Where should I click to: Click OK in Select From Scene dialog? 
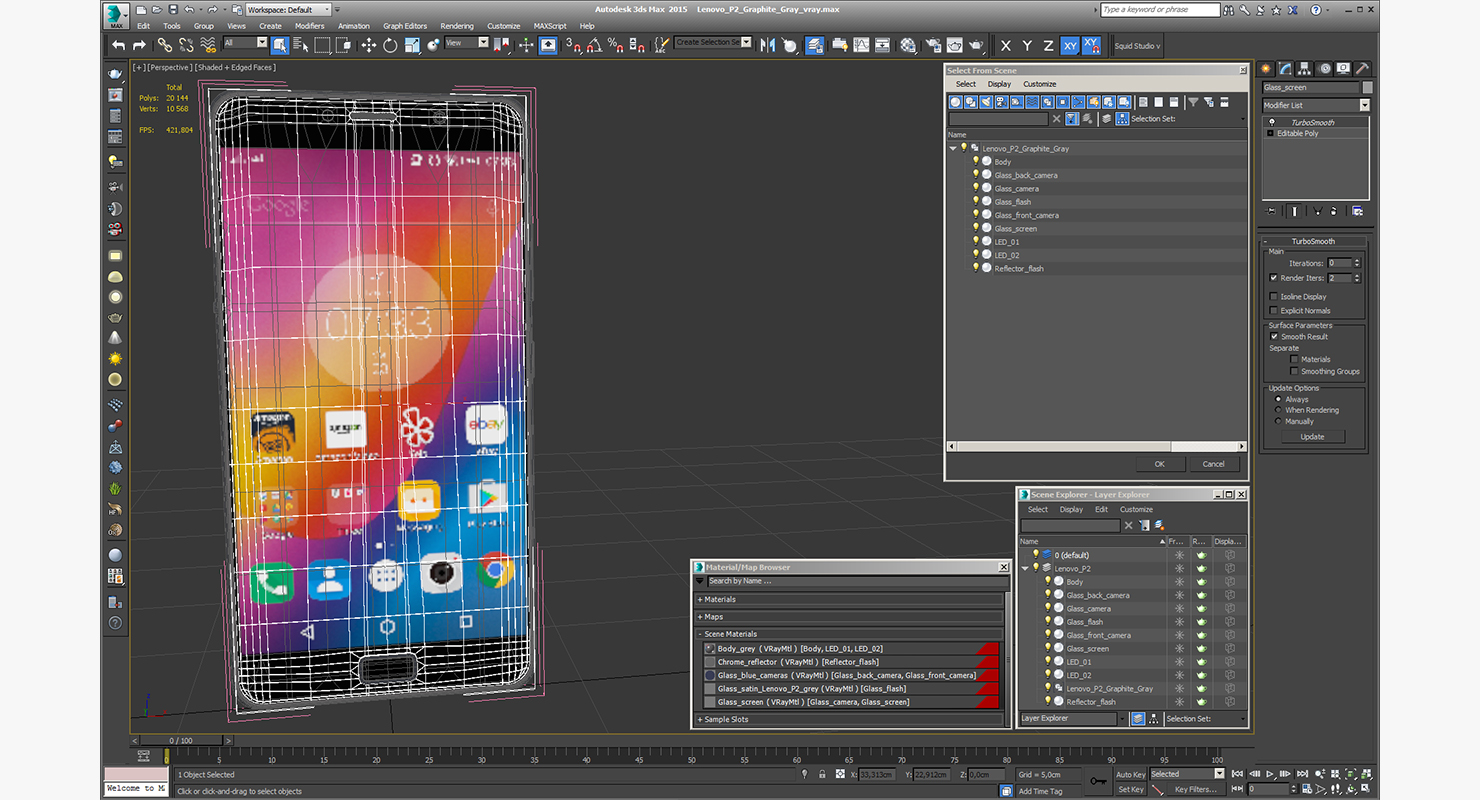pos(1159,464)
